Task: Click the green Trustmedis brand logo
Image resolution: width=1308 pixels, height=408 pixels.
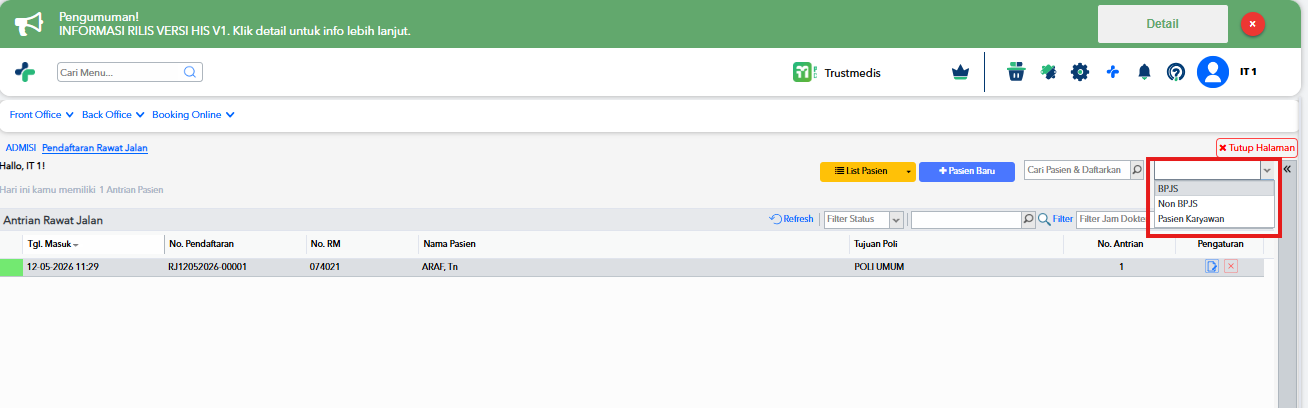Action: [x=803, y=72]
